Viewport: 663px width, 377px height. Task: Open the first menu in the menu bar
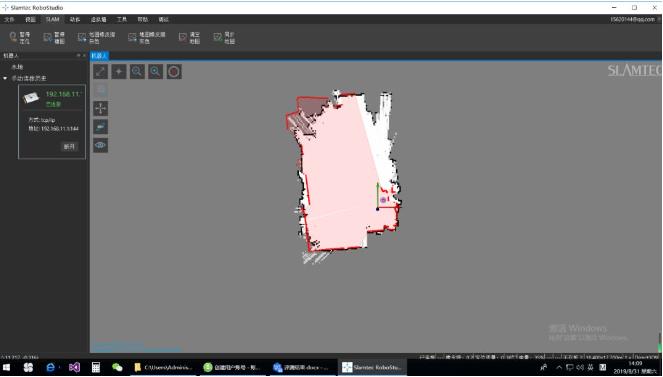point(9,19)
